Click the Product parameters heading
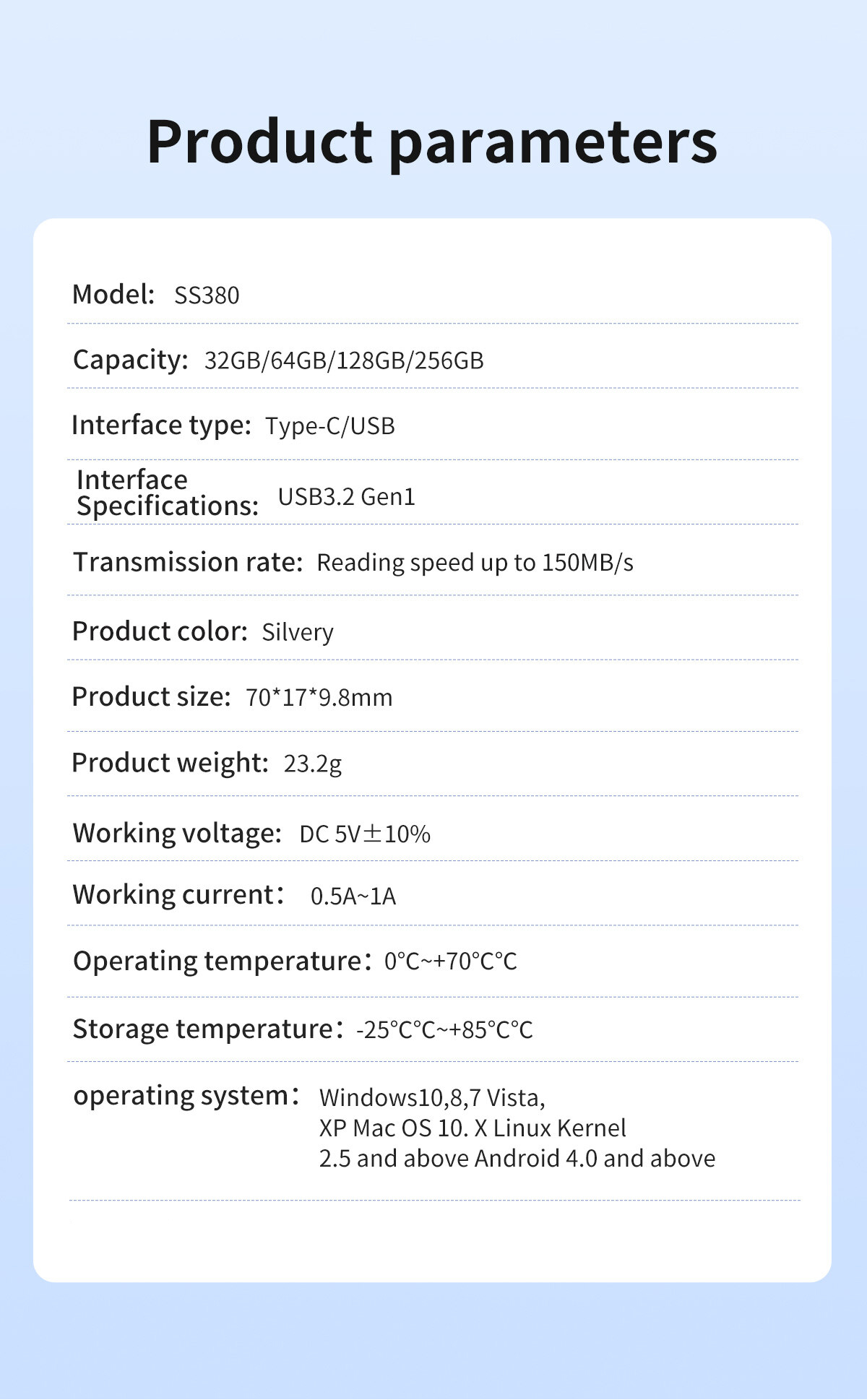The image size is (867, 1400). (x=432, y=142)
